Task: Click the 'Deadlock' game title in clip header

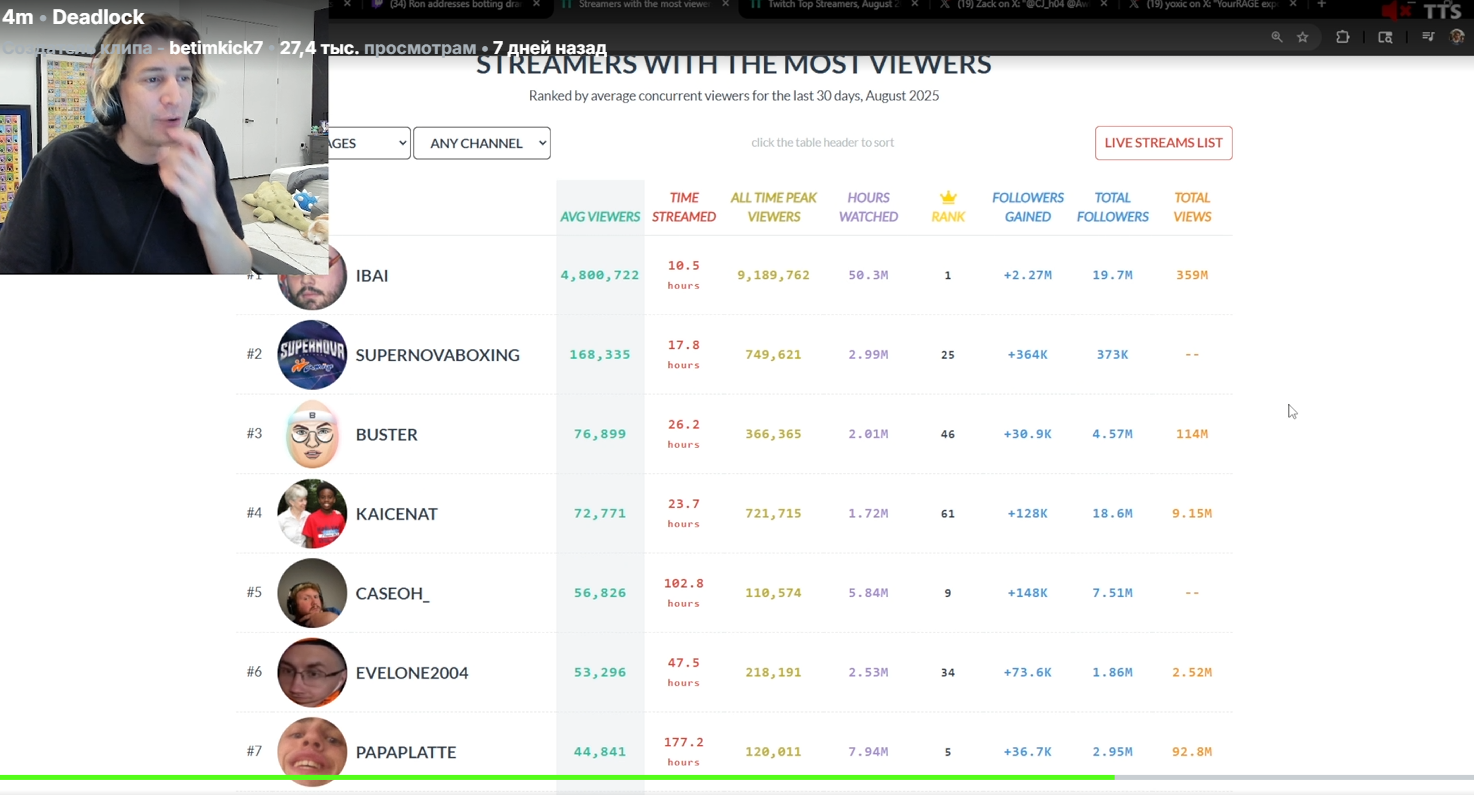Action: coord(98,17)
